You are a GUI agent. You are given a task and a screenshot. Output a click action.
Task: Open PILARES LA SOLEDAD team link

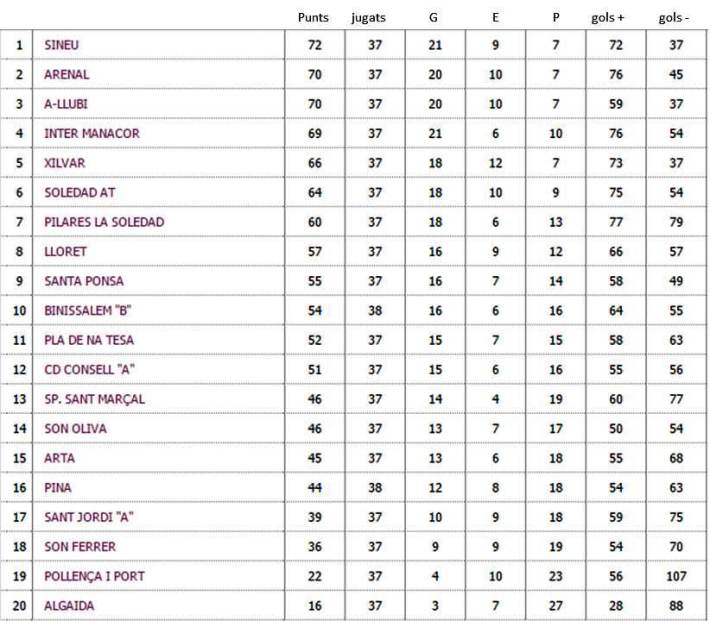[104, 222]
